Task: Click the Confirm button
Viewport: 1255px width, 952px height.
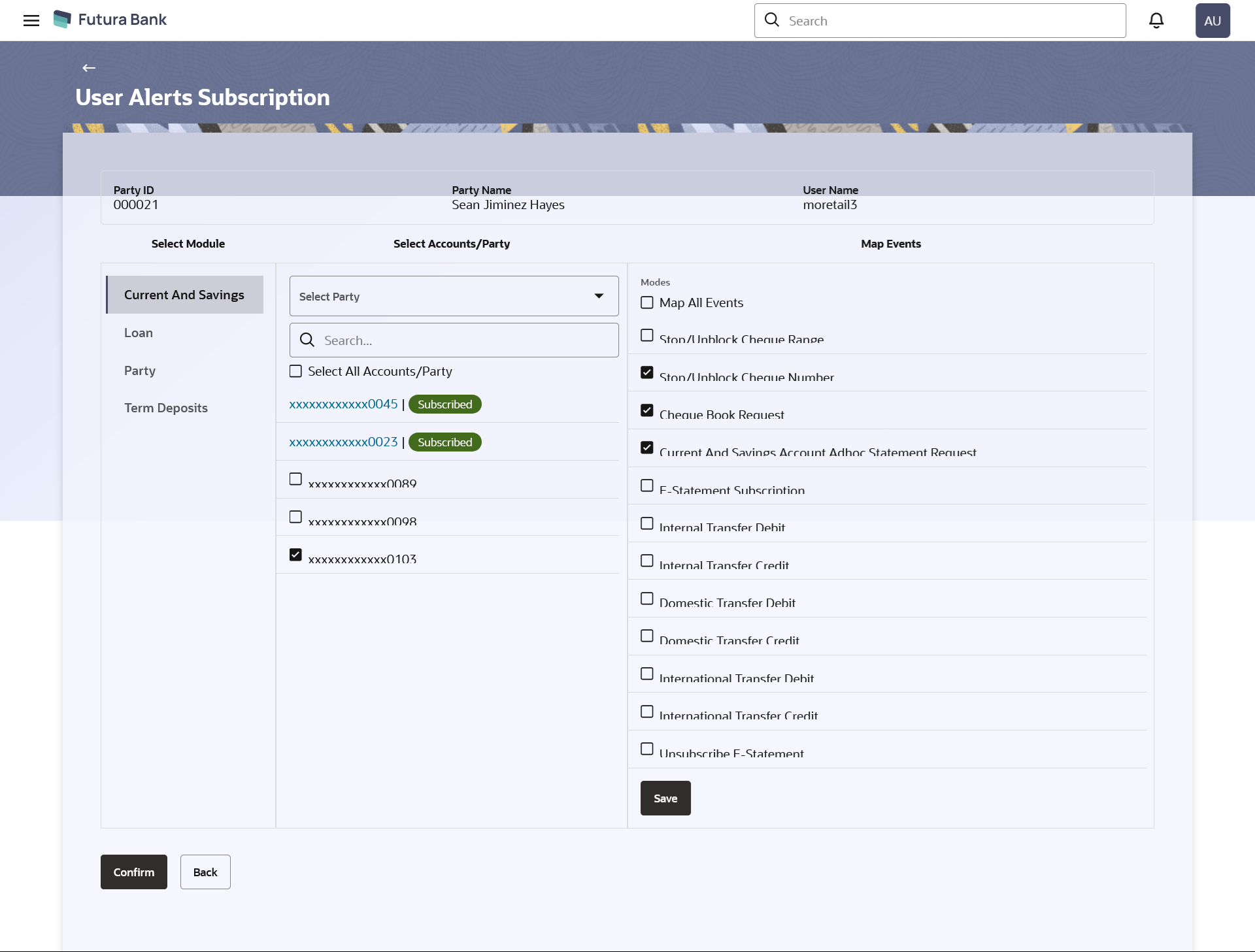Action: 133,872
